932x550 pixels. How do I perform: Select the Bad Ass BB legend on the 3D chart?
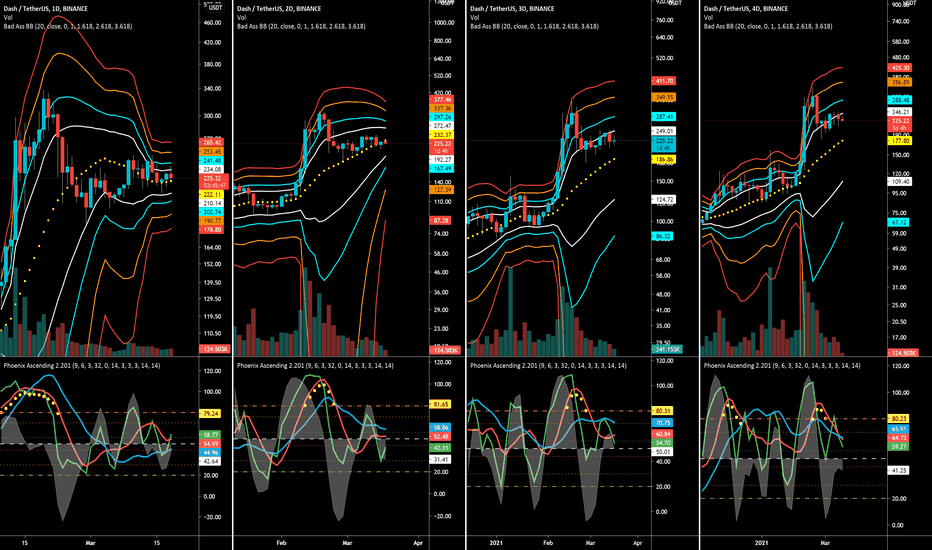tap(534, 27)
